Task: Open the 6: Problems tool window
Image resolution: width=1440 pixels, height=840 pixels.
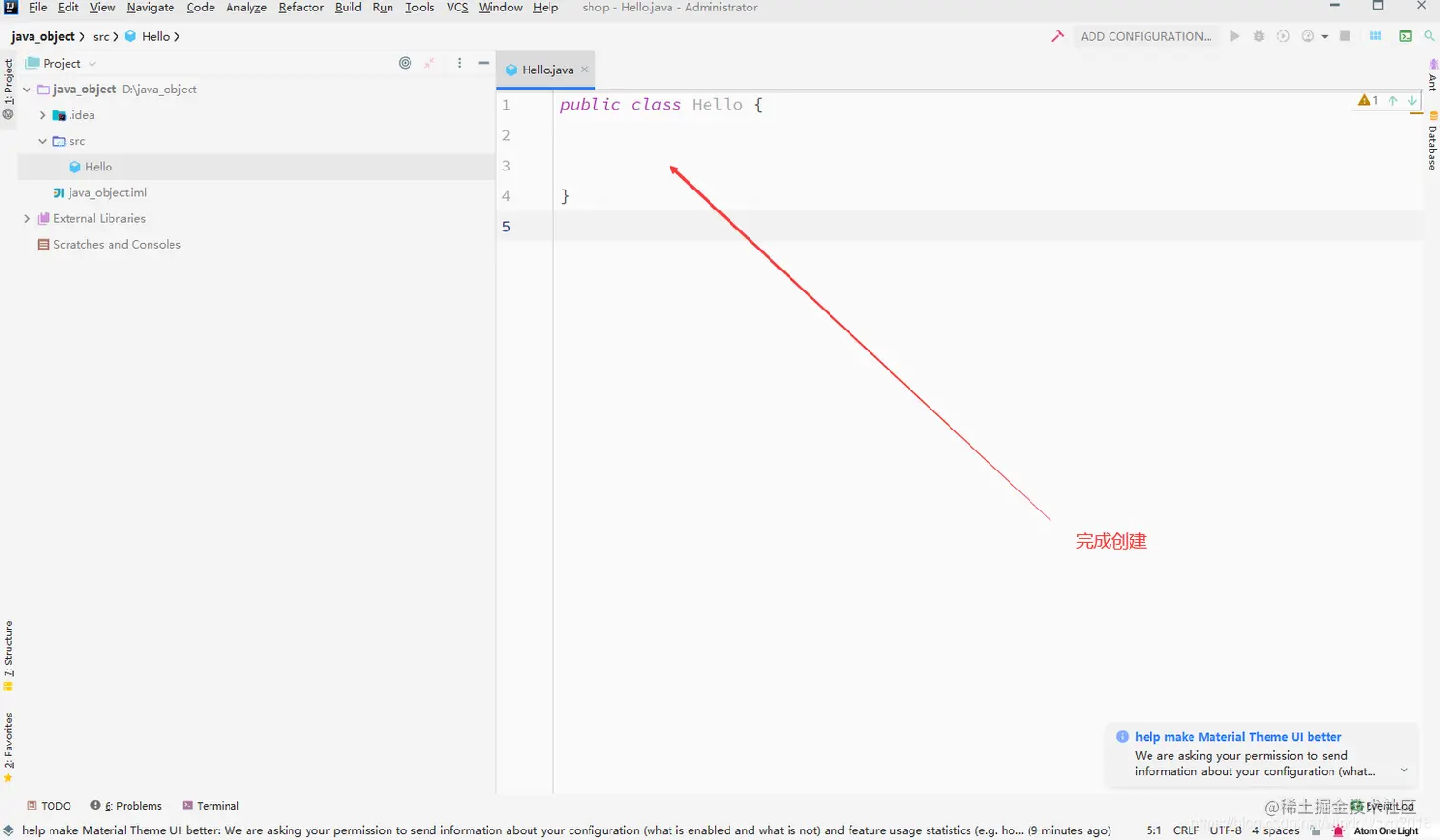Action: click(126, 806)
